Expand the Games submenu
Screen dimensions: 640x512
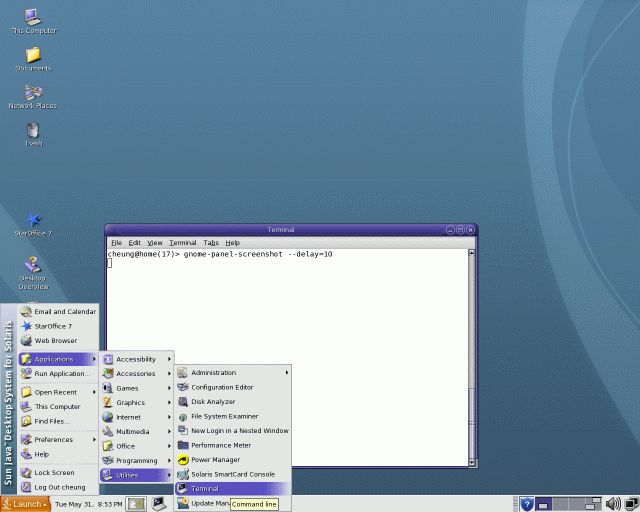point(137,388)
